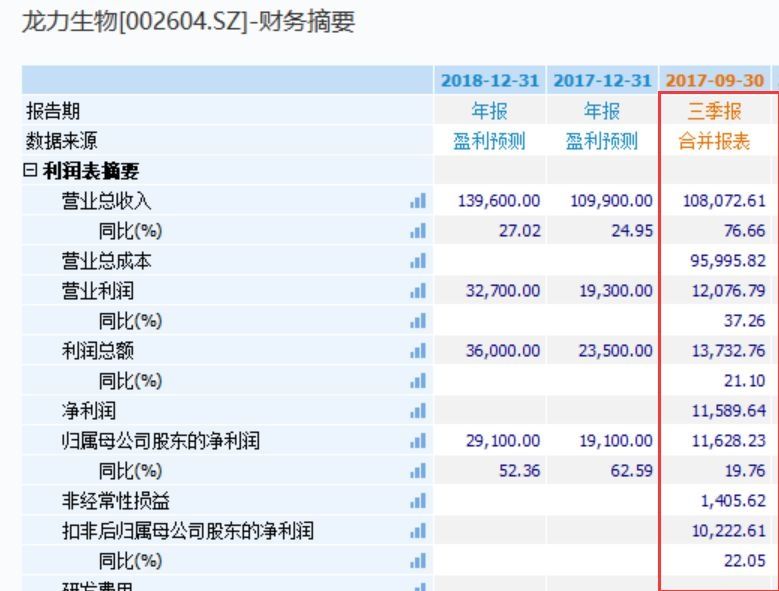Select 利润总额 value 13,732.76

[x=728, y=351]
